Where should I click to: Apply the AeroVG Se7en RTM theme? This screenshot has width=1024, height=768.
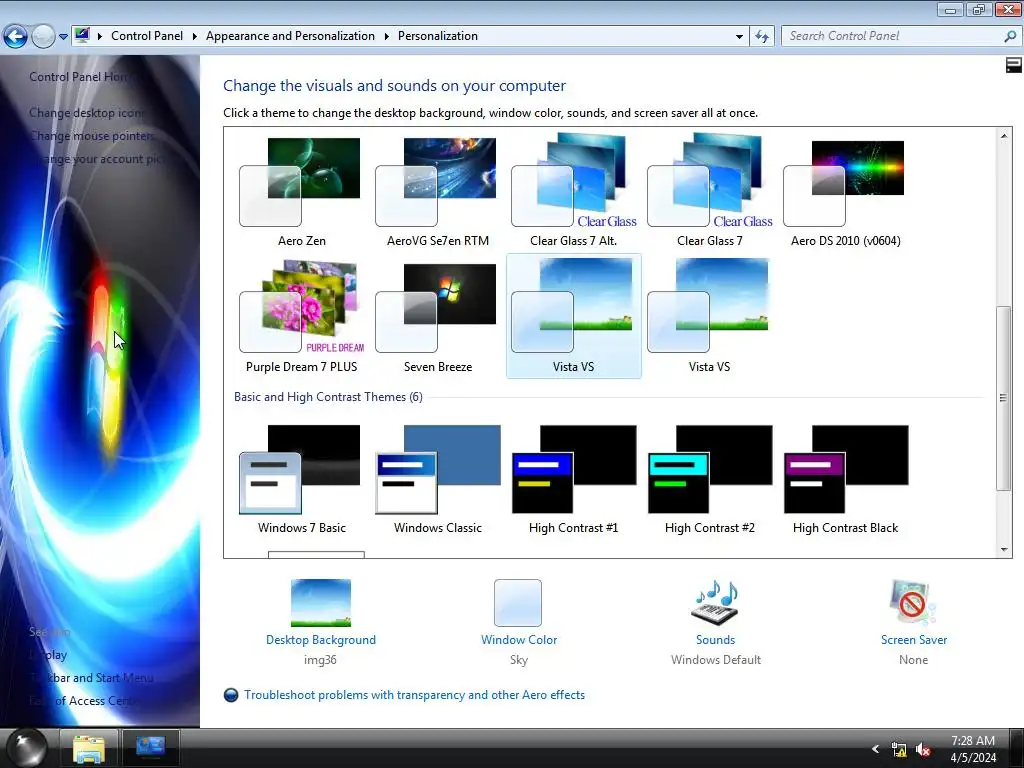[437, 189]
